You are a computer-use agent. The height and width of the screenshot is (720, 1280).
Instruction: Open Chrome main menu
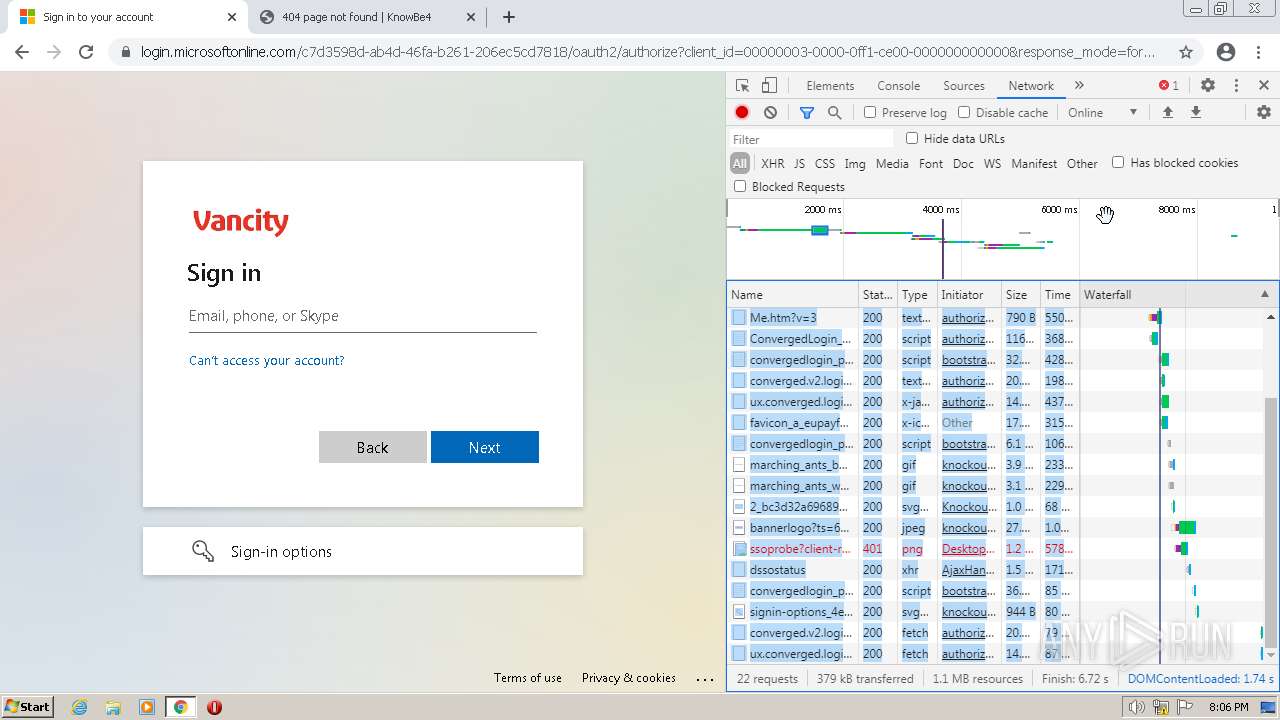coord(1260,52)
